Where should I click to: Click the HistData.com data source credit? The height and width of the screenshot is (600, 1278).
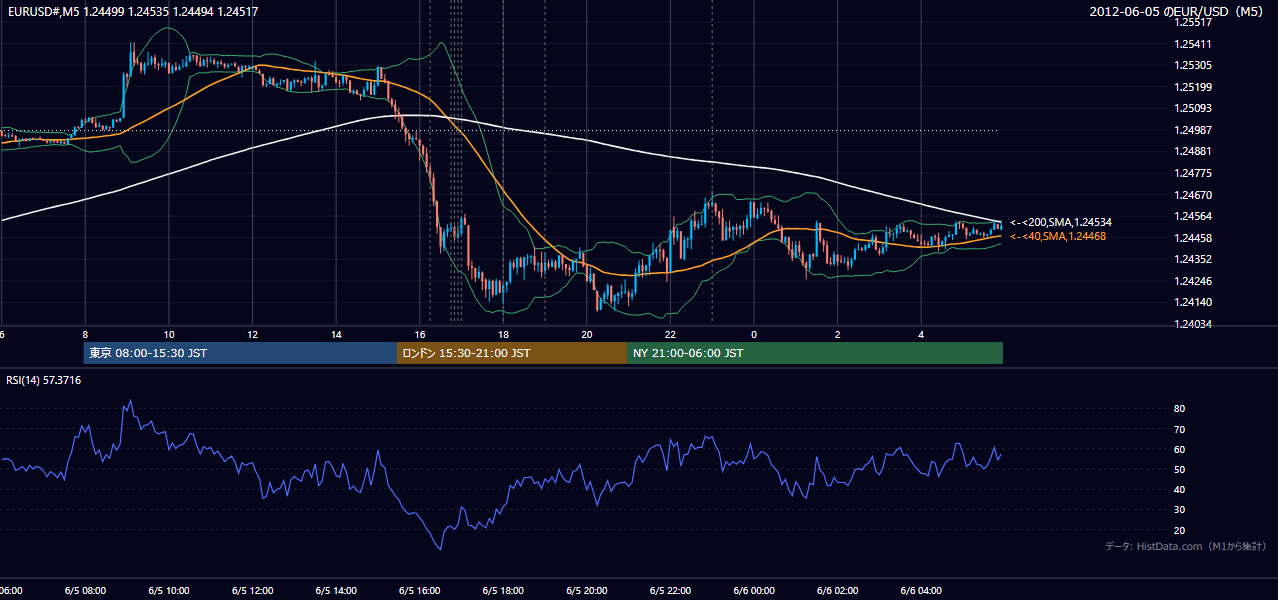click(1186, 546)
